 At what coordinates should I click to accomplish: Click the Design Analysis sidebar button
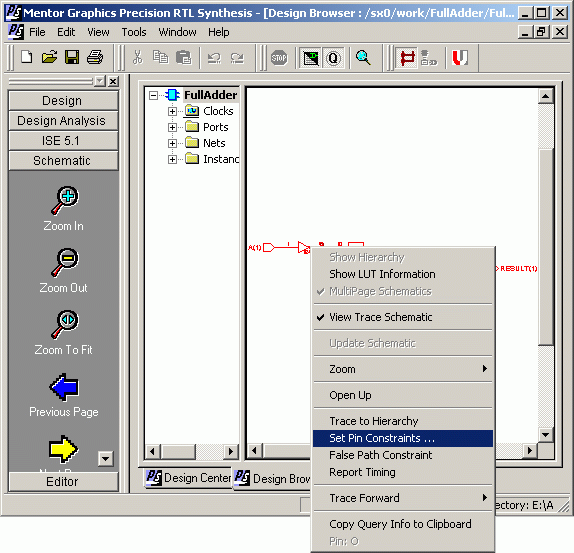pyautogui.click(x=63, y=120)
